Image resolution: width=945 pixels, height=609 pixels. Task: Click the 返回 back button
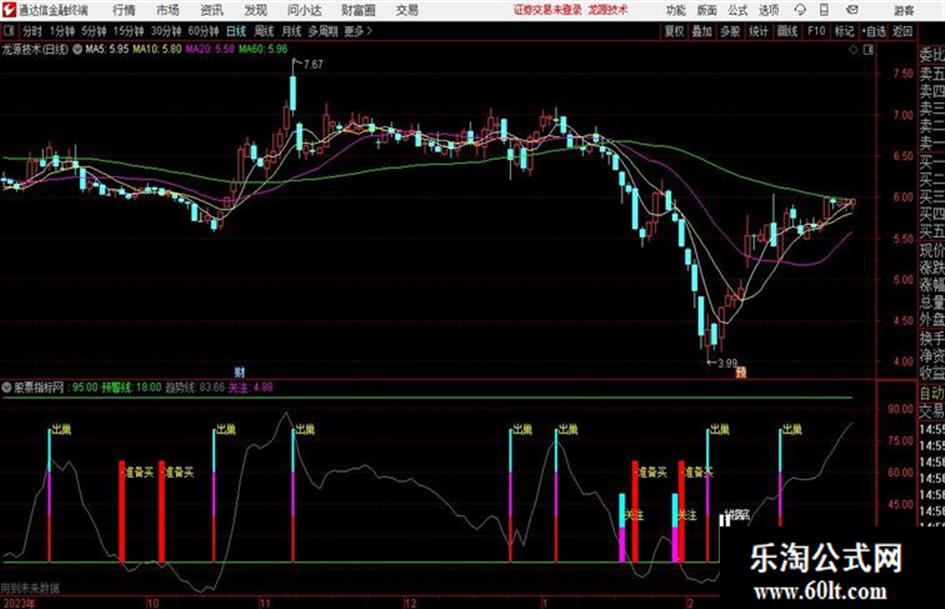coord(902,31)
